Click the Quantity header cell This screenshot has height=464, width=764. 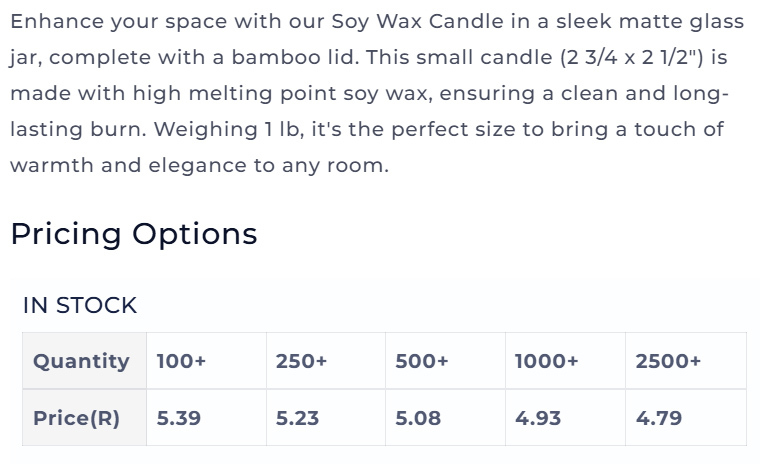pos(84,361)
